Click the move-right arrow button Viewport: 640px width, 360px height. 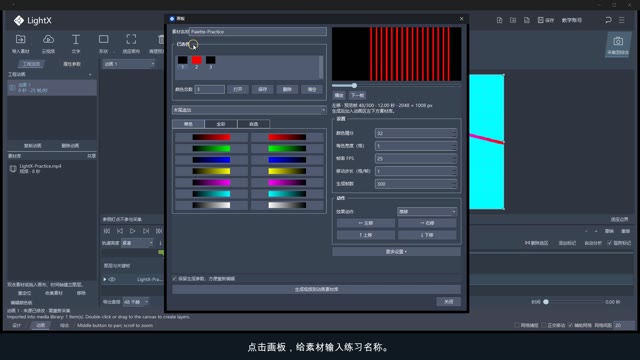[x=427, y=223]
